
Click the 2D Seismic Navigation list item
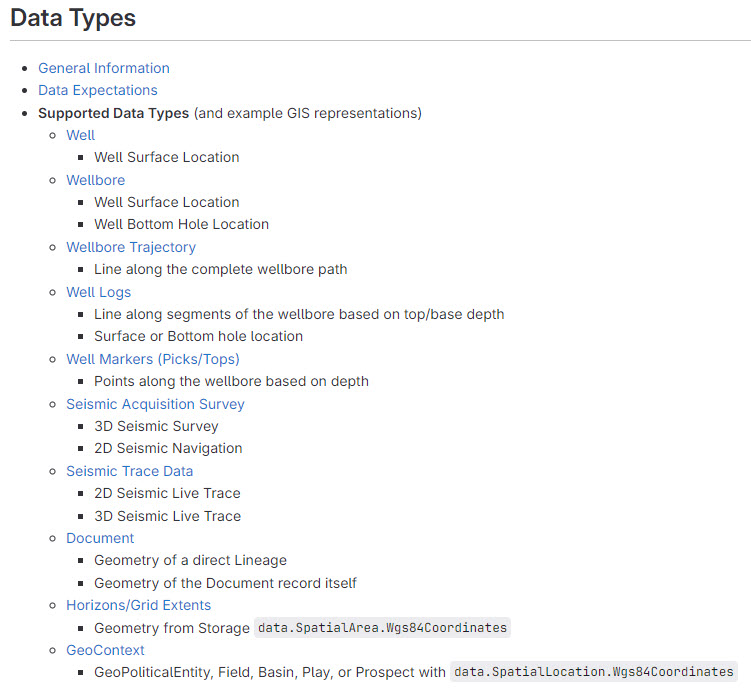[x=168, y=448]
